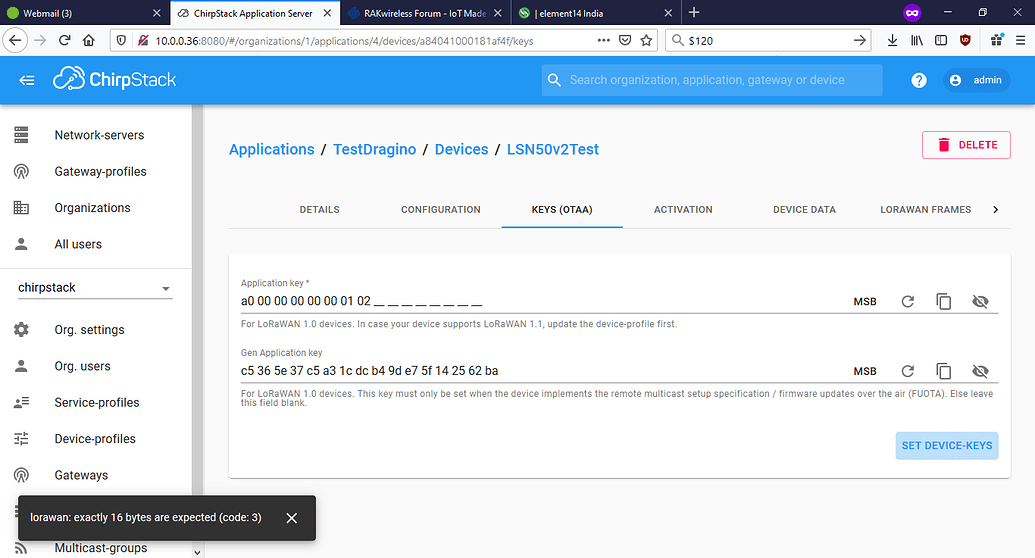Open the admin user menu
Viewport: 1035px width, 558px height.
(975, 80)
